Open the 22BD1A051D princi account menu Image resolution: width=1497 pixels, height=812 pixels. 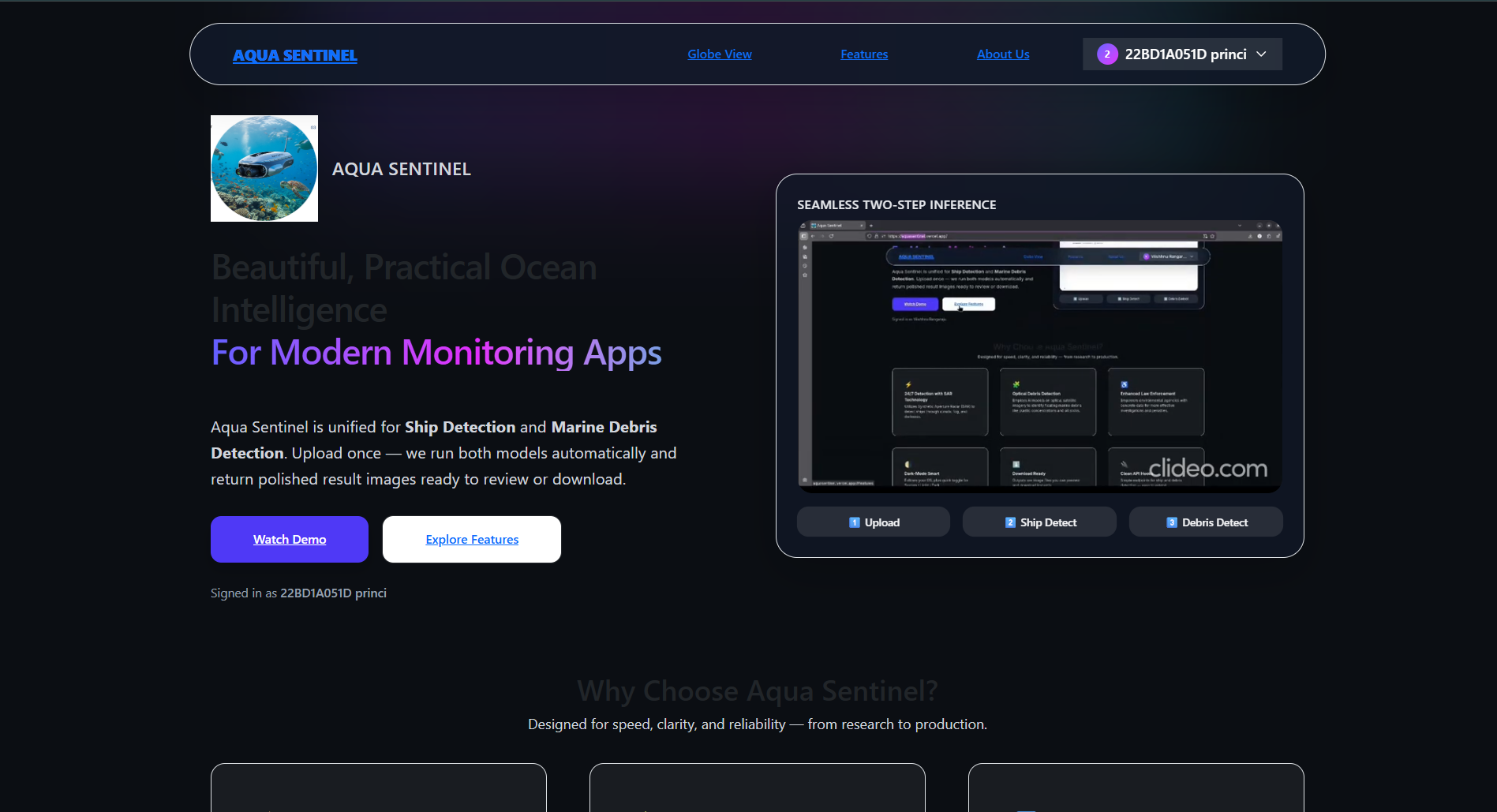click(1185, 54)
